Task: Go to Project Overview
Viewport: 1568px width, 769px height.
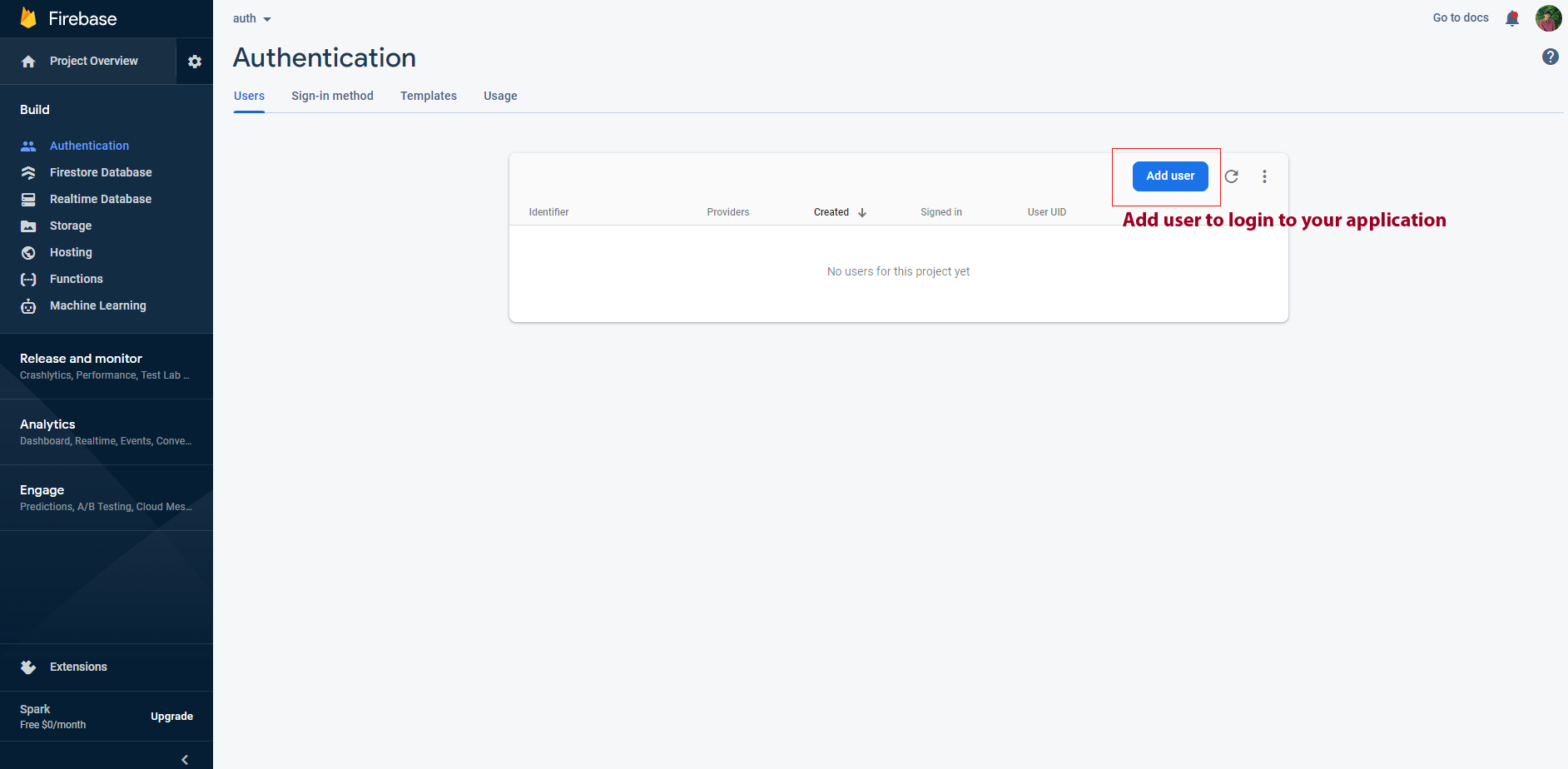Action: pyautogui.click(x=93, y=61)
